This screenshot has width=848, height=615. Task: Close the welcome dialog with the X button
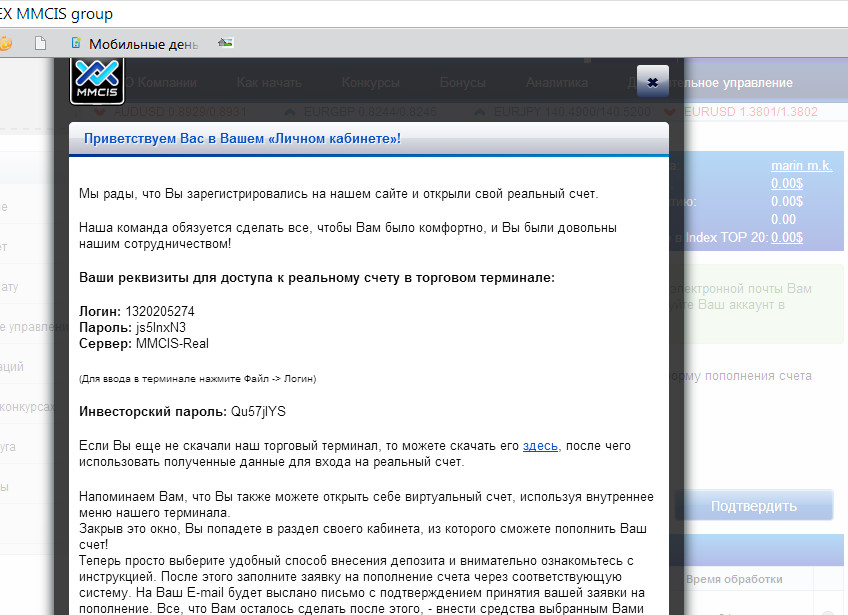(653, 82)
